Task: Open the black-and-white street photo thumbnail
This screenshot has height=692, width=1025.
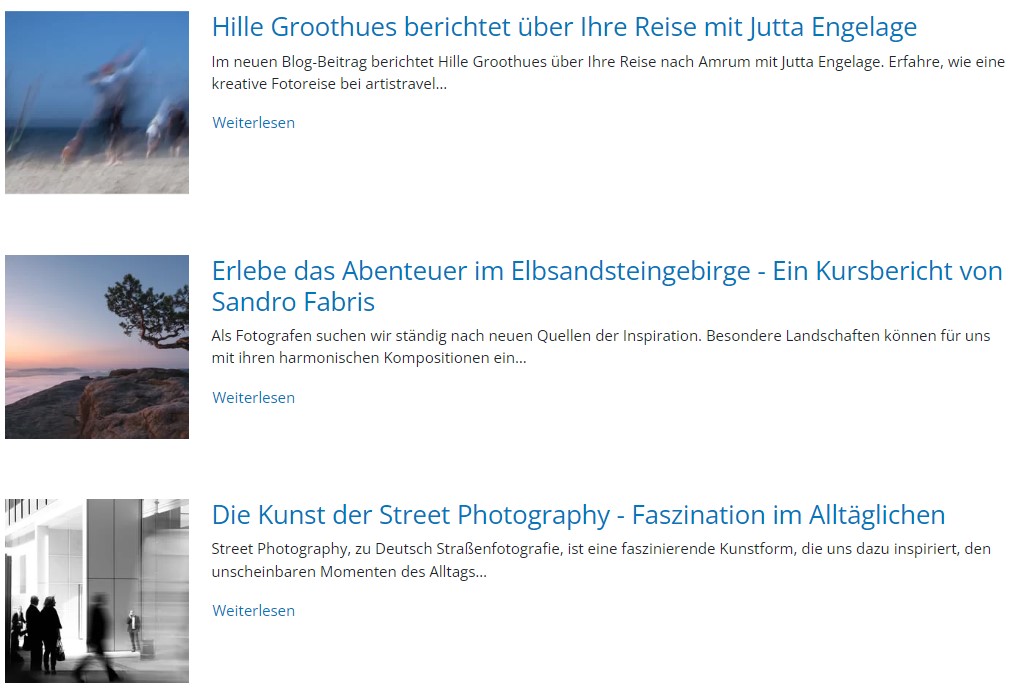Action: pos(97,591)
